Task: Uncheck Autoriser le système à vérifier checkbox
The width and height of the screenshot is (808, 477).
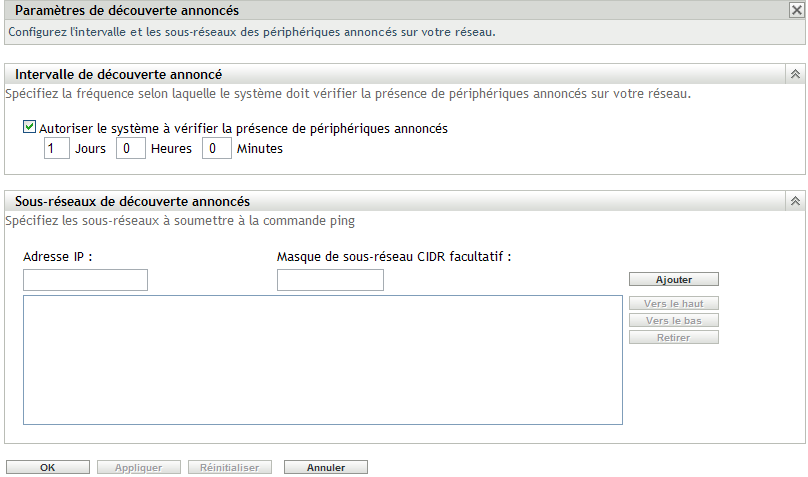Action: tap(29, 128)
